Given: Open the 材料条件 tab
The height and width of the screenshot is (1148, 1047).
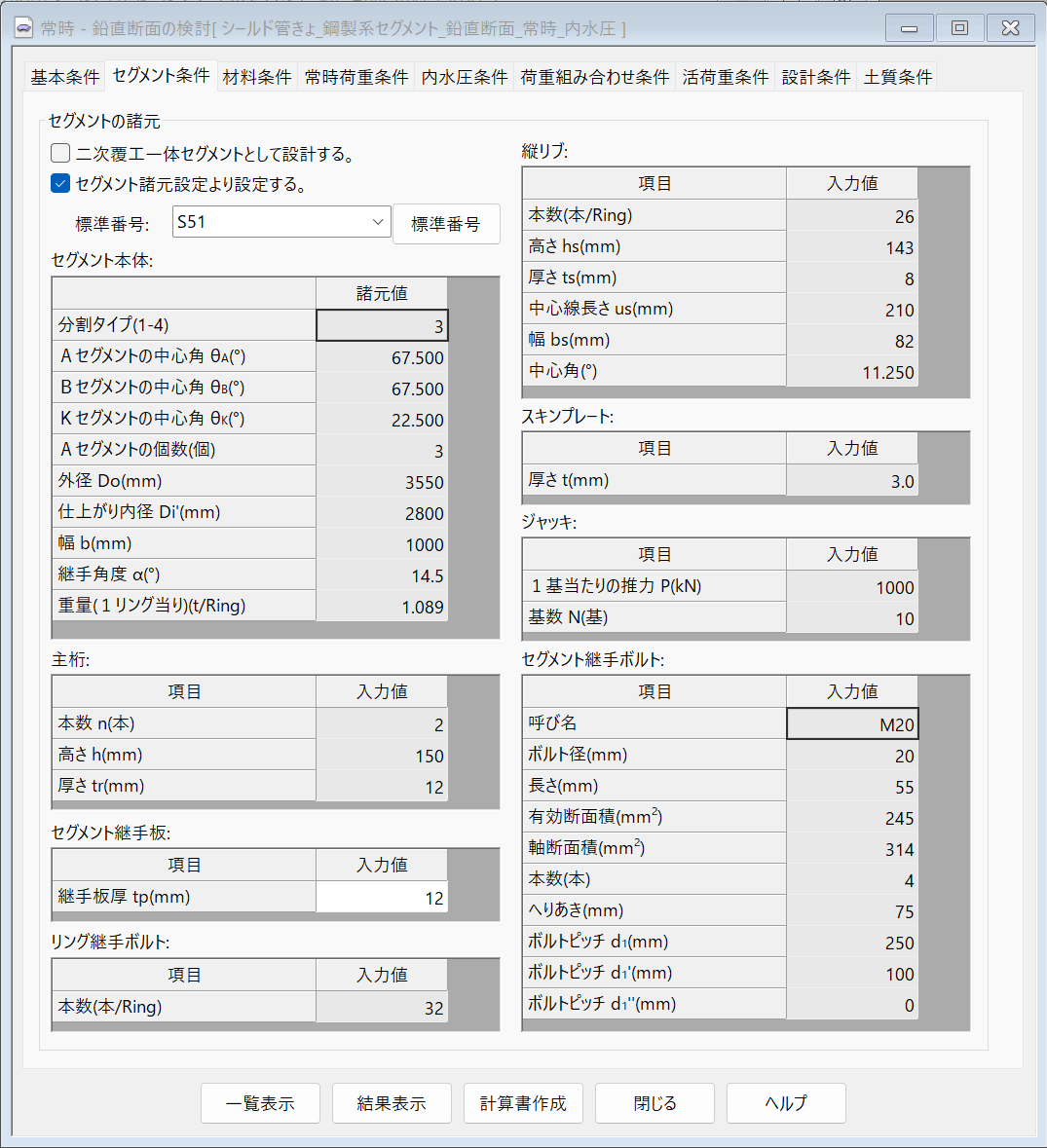Looking at the screenshot, I should coord(257,77).
